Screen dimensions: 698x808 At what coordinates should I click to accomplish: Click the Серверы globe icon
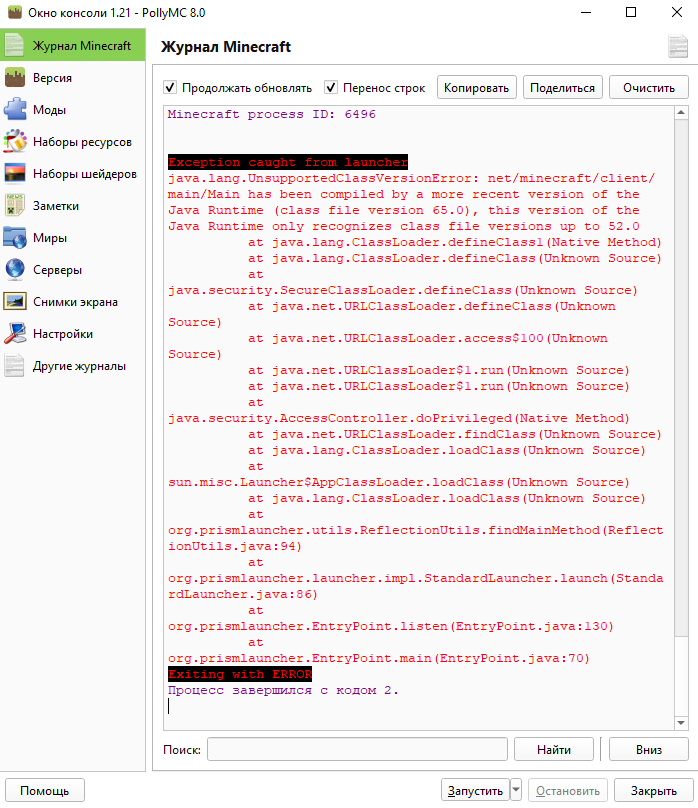14,270
